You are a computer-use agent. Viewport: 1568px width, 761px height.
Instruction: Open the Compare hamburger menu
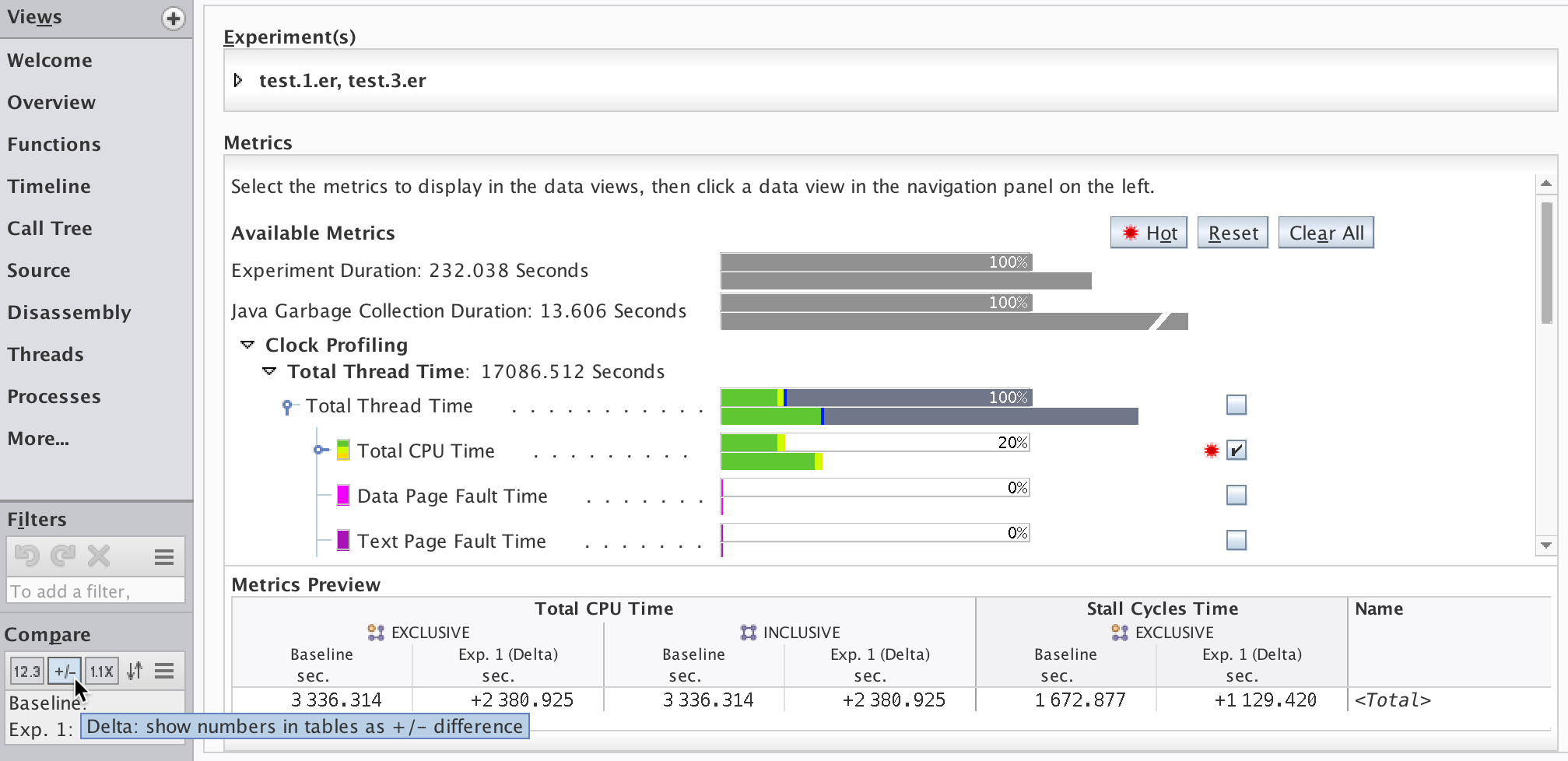tap(164, 670)
